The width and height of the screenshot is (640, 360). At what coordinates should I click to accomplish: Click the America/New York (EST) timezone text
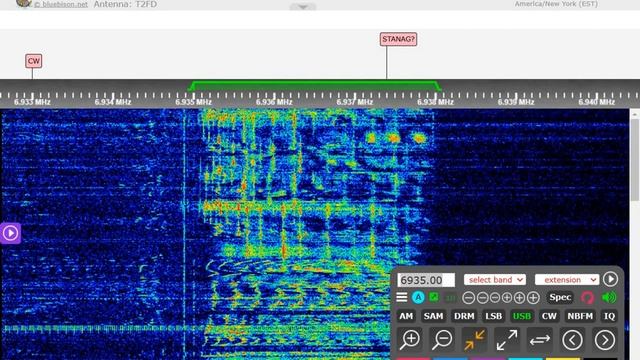pos(556,4)
